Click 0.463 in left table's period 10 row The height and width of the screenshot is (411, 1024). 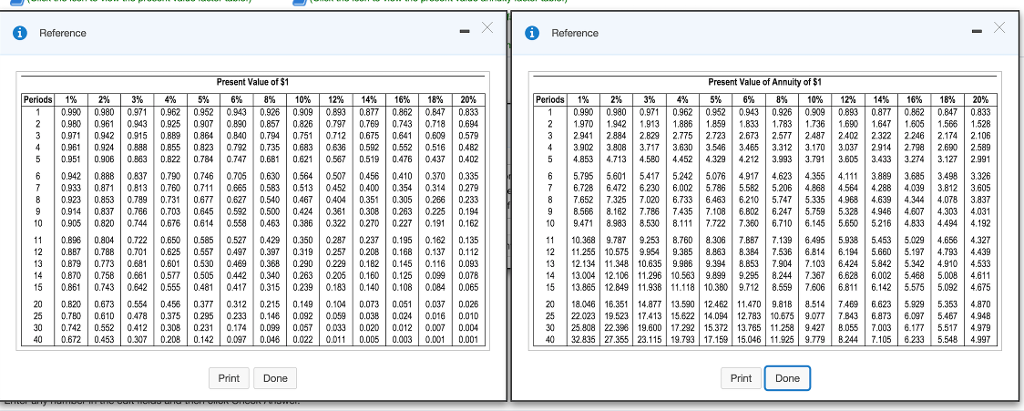click(270, 222)
